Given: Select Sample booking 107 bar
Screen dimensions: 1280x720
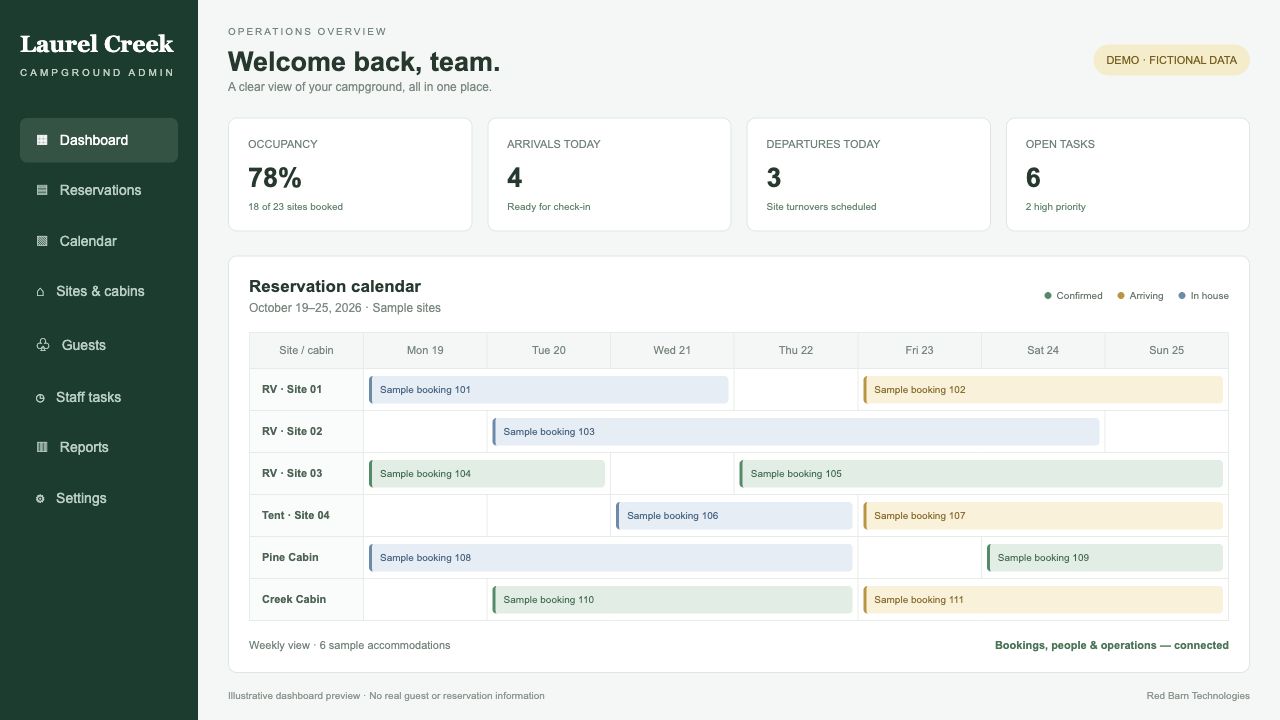Looking at the screenshot, I should [1043, 516].
